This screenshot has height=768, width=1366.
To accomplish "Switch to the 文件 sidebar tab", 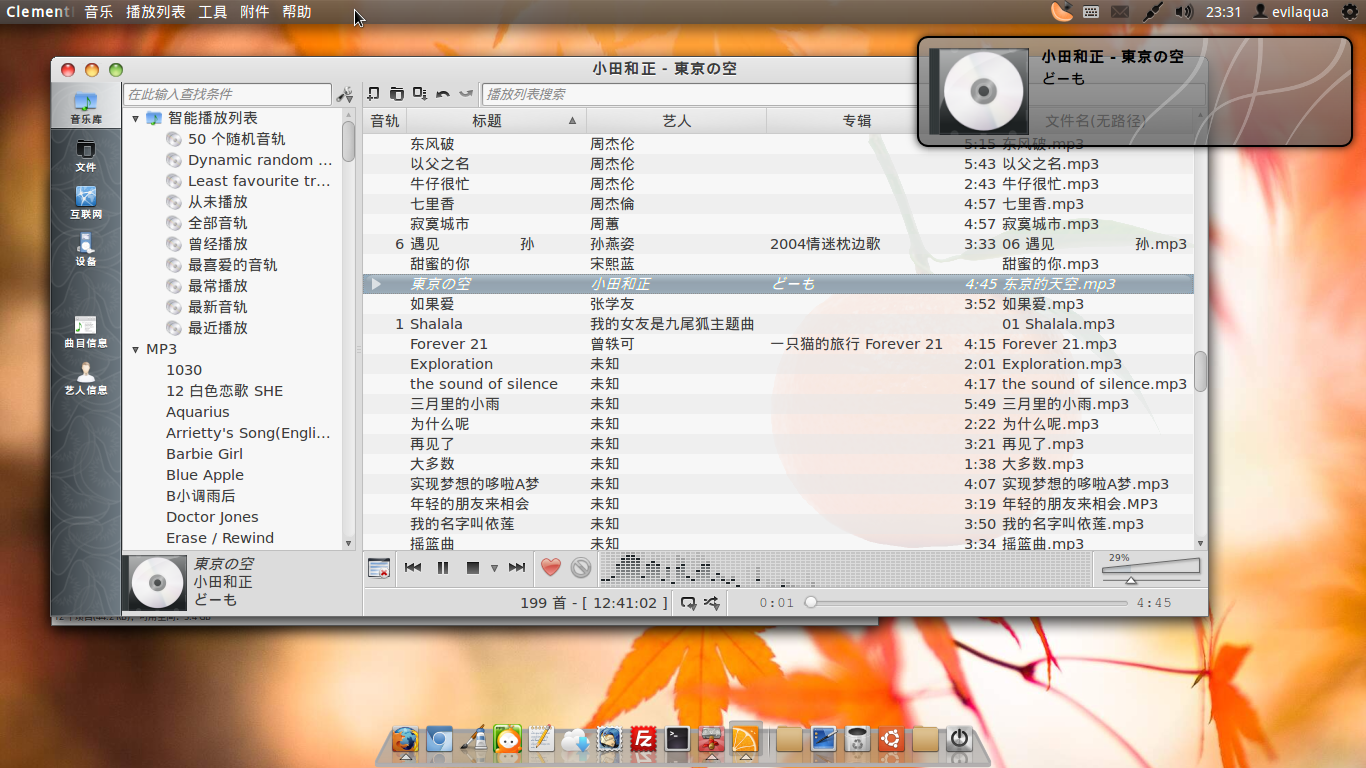I will pyautogui.click(x=86, y=156).
